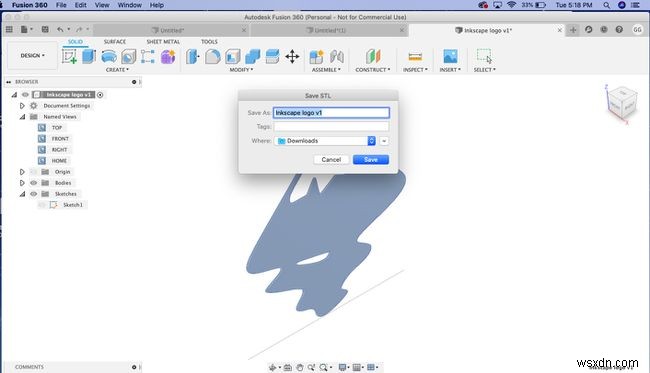Select the Create Sketch tool
Screen dimensions: 650x373
(x=69, y=56)
